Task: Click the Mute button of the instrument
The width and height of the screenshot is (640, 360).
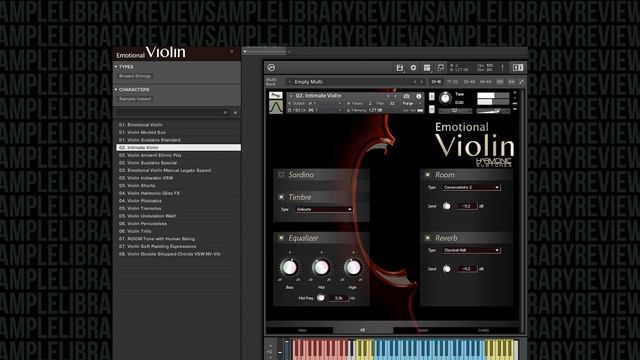Action: 432,109
